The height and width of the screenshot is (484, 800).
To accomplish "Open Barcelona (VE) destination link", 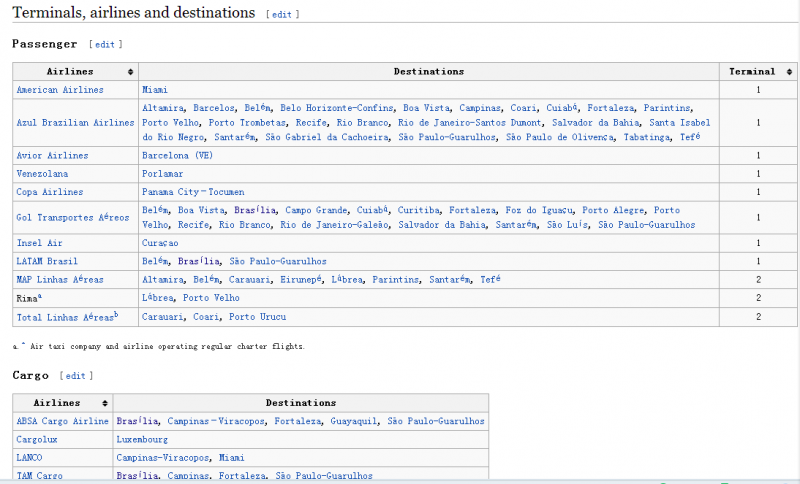I will click(x=177, y=156).
